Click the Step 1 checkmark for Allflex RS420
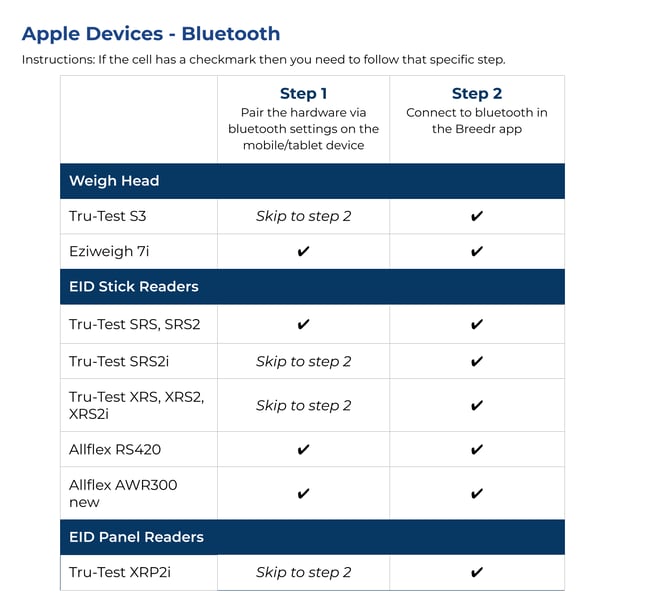The height and width of the screenshot is (596, 670). (x=304, y=450)
